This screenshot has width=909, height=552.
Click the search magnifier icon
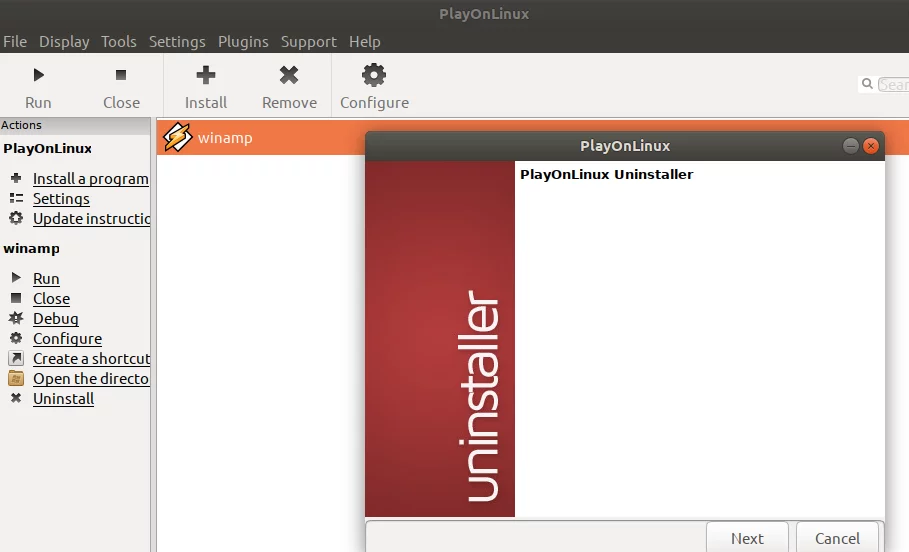(867, 84)
